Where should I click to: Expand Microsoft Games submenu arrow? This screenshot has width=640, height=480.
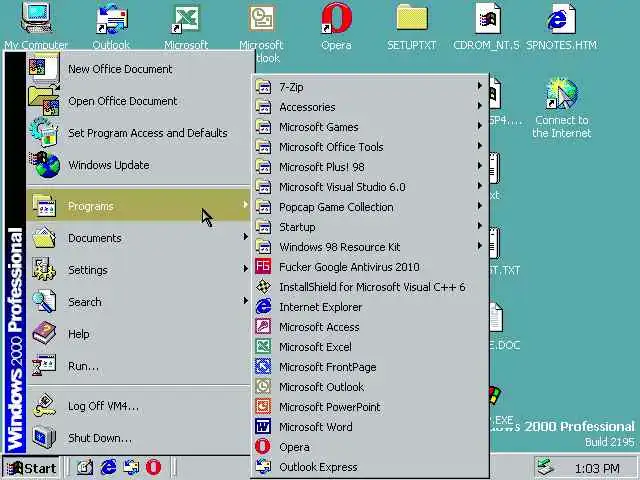click(480, 126)
